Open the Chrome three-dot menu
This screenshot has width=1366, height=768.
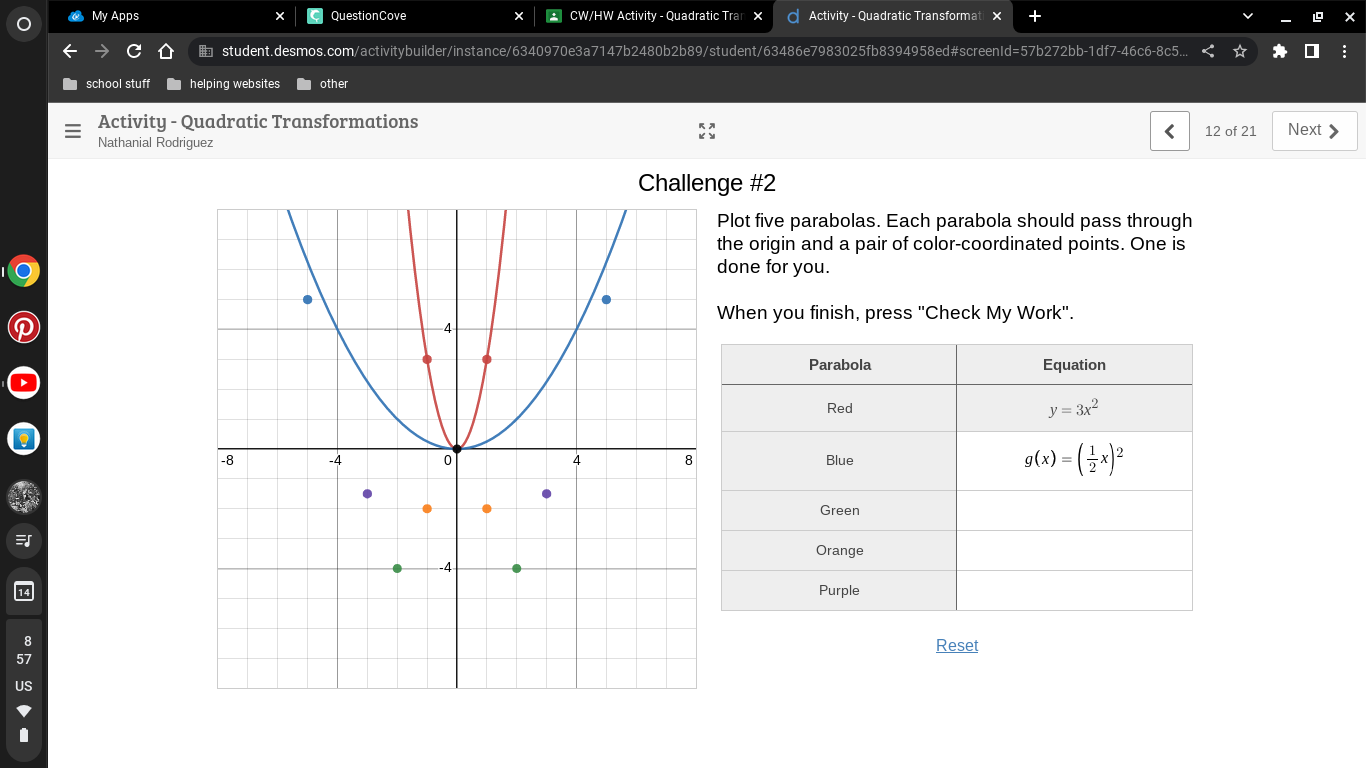(1344, 51)
